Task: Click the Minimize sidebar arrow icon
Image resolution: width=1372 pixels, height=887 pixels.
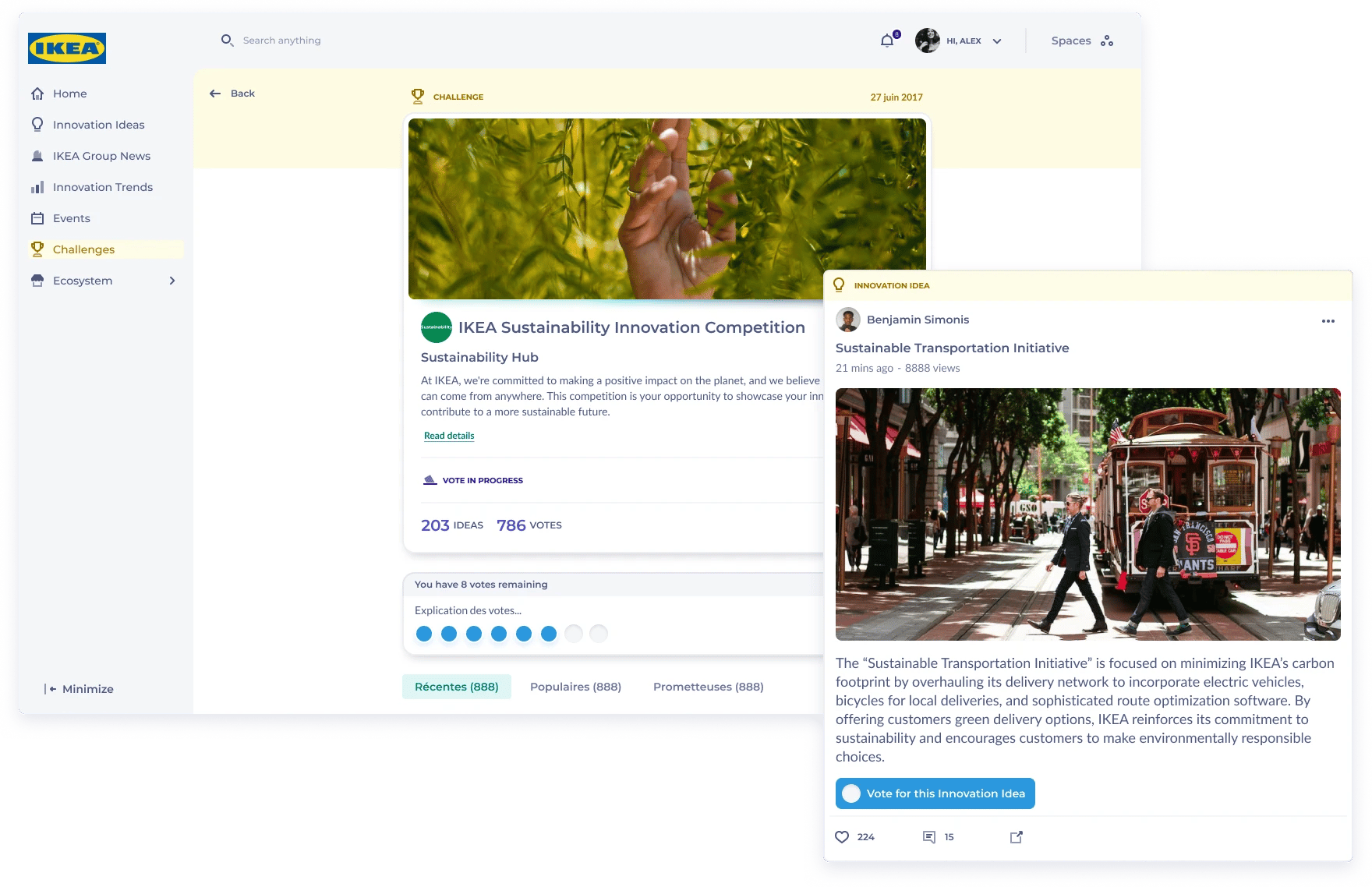Action: pos(51,689)
